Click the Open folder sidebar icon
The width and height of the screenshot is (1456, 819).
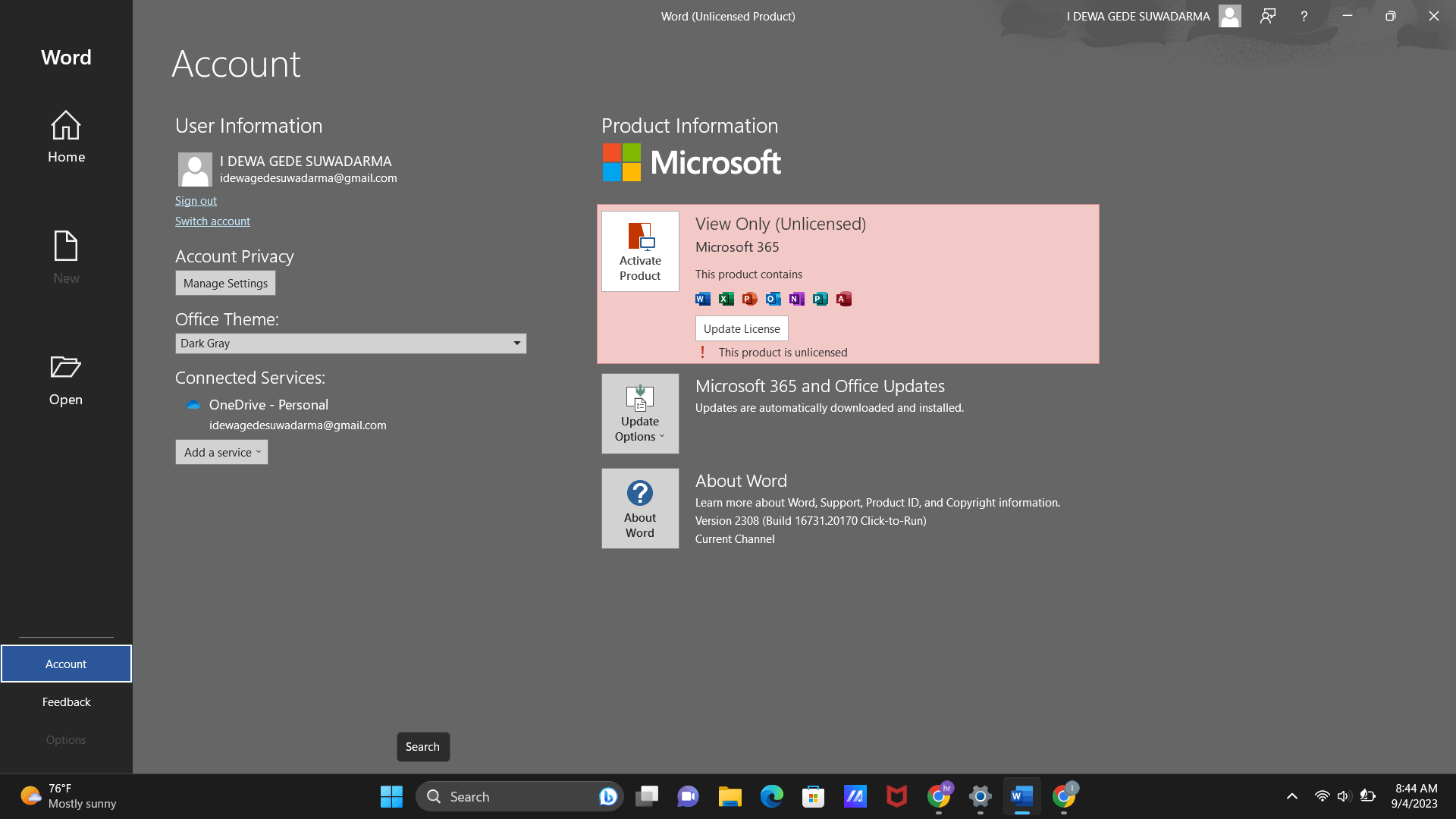pos(66,380)
